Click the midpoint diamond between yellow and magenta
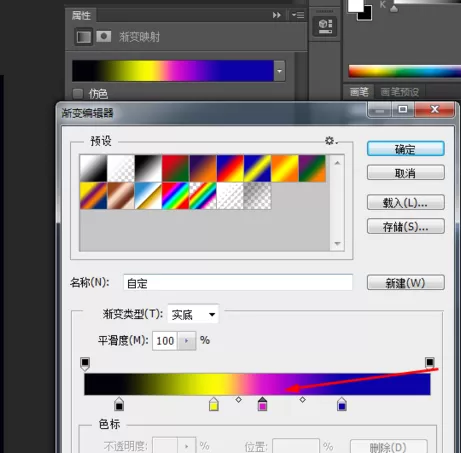 click(x=238, y=399)
